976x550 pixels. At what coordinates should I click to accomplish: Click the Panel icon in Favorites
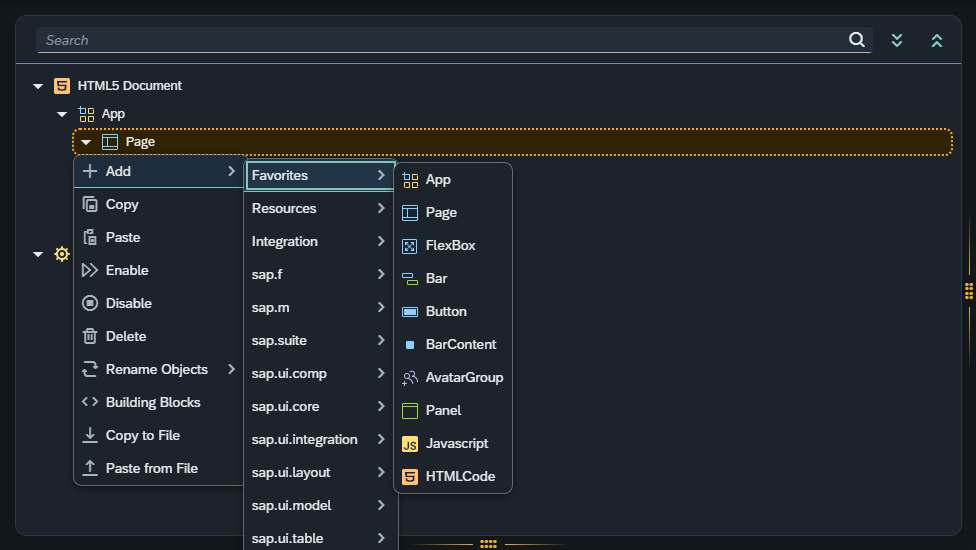point(410,411)
